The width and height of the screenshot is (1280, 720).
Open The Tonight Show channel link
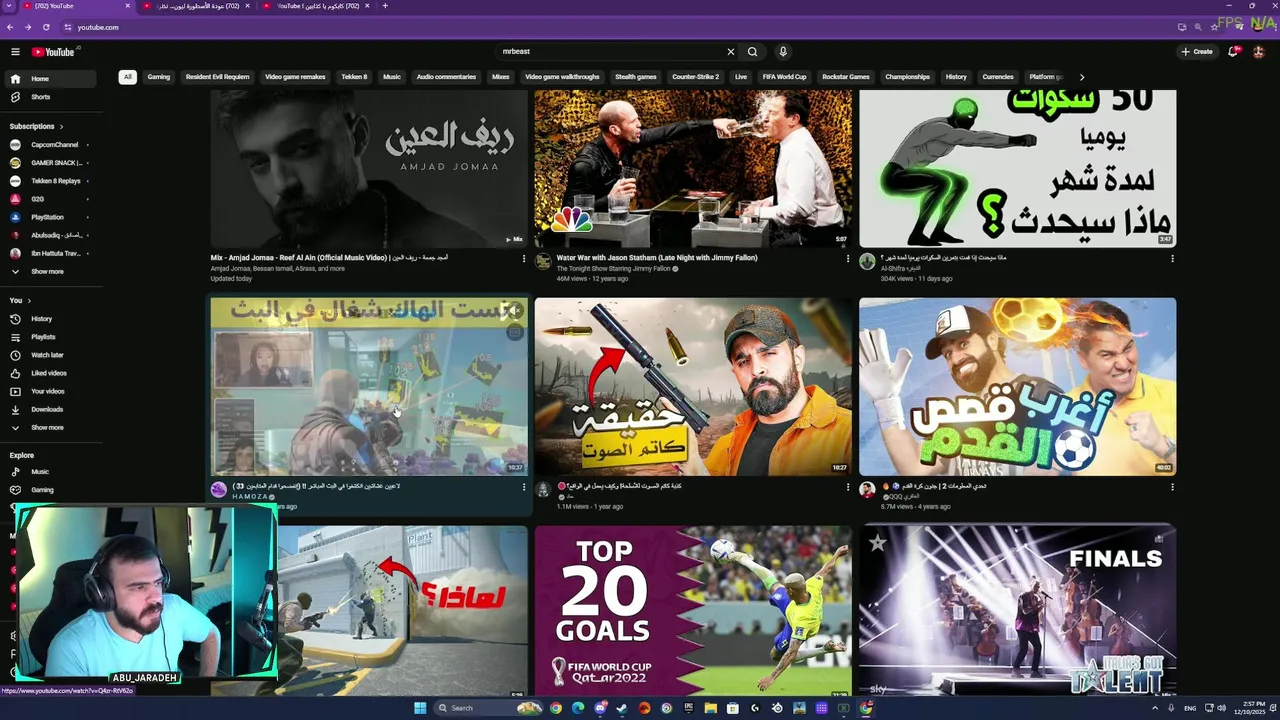click(615, 269)
